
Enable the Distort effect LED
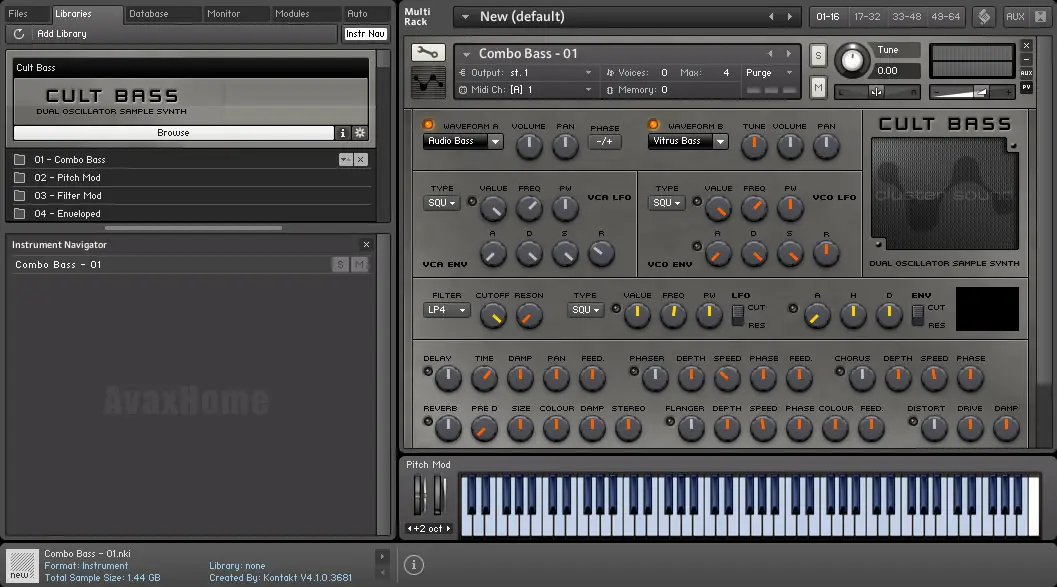pyautogui.click(x=913, y=421)
